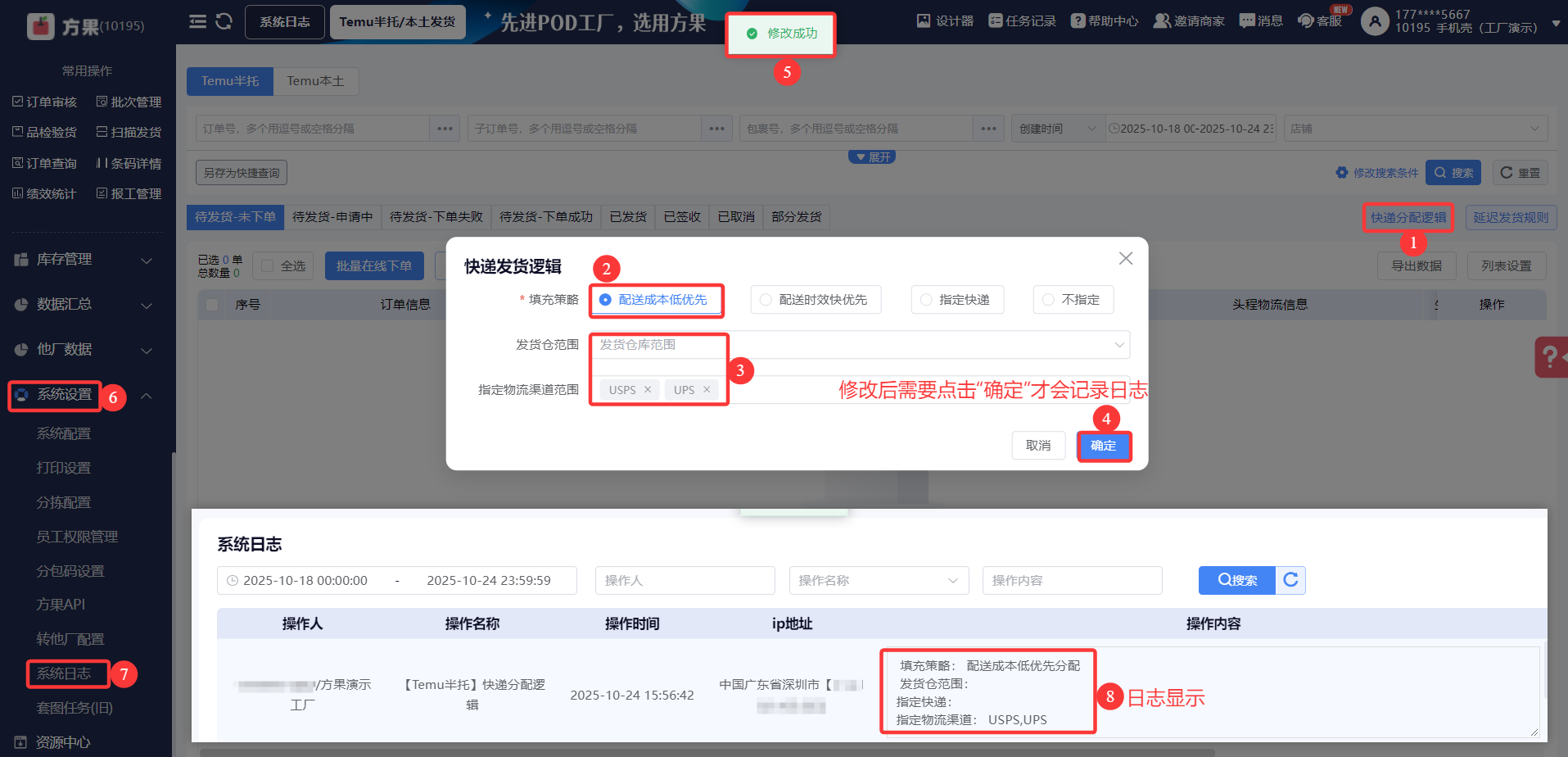
Task: Switch to 待发货-申请中 tab
Action: pyautogui.click(x=332, y=217)
